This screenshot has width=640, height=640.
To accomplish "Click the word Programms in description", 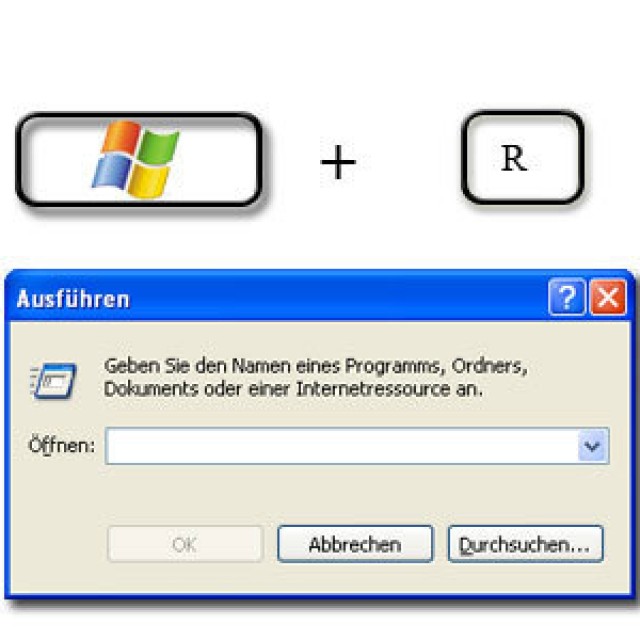I will [x=395, y=367].
